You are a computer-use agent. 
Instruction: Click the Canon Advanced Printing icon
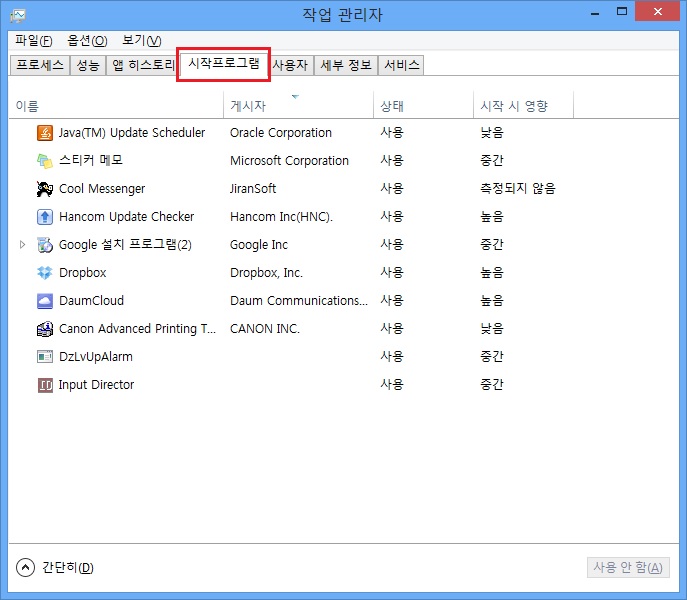pyautogui.click(x=45, y=329)
